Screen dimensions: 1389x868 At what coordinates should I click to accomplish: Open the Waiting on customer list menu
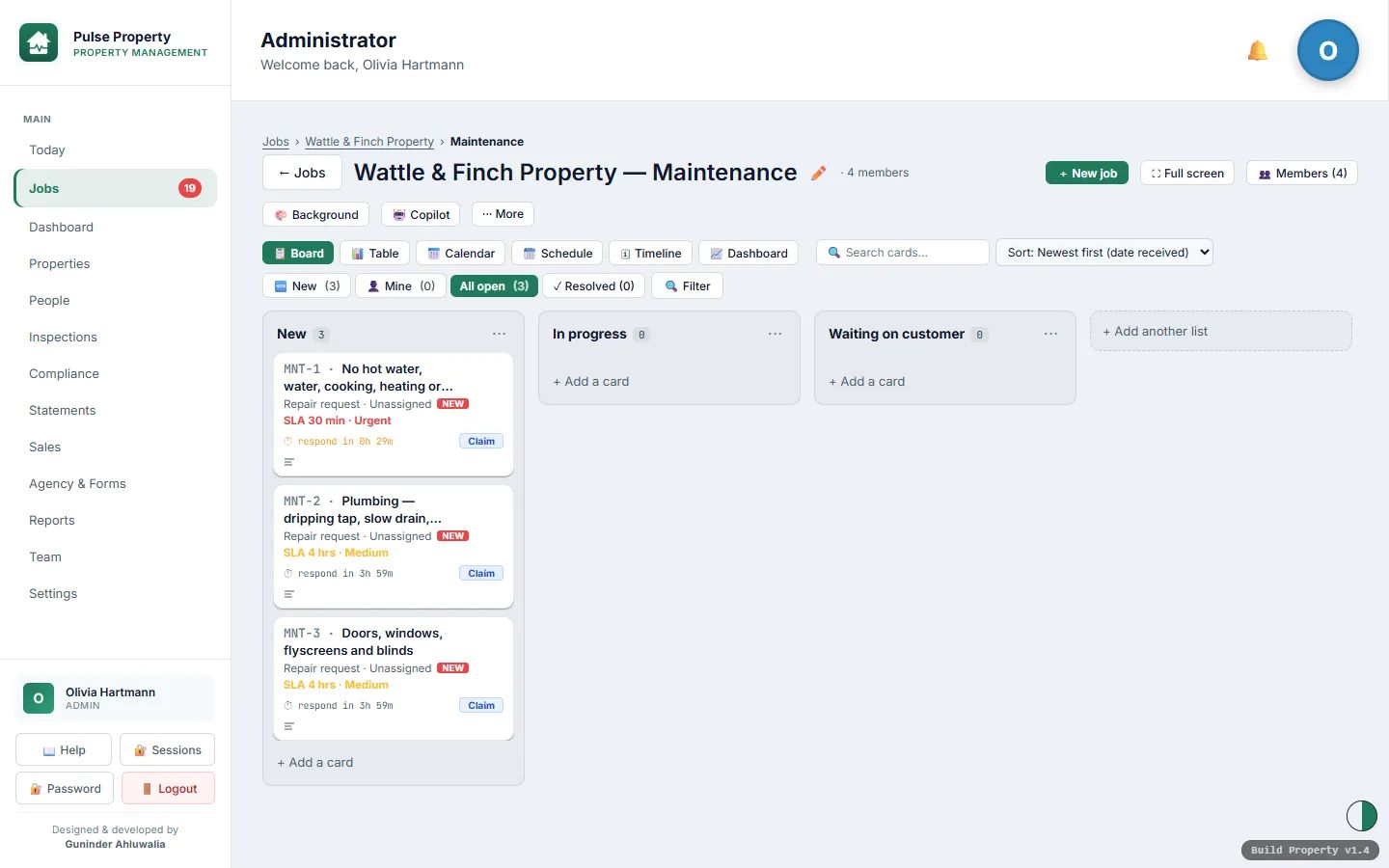coord(1050,334)
